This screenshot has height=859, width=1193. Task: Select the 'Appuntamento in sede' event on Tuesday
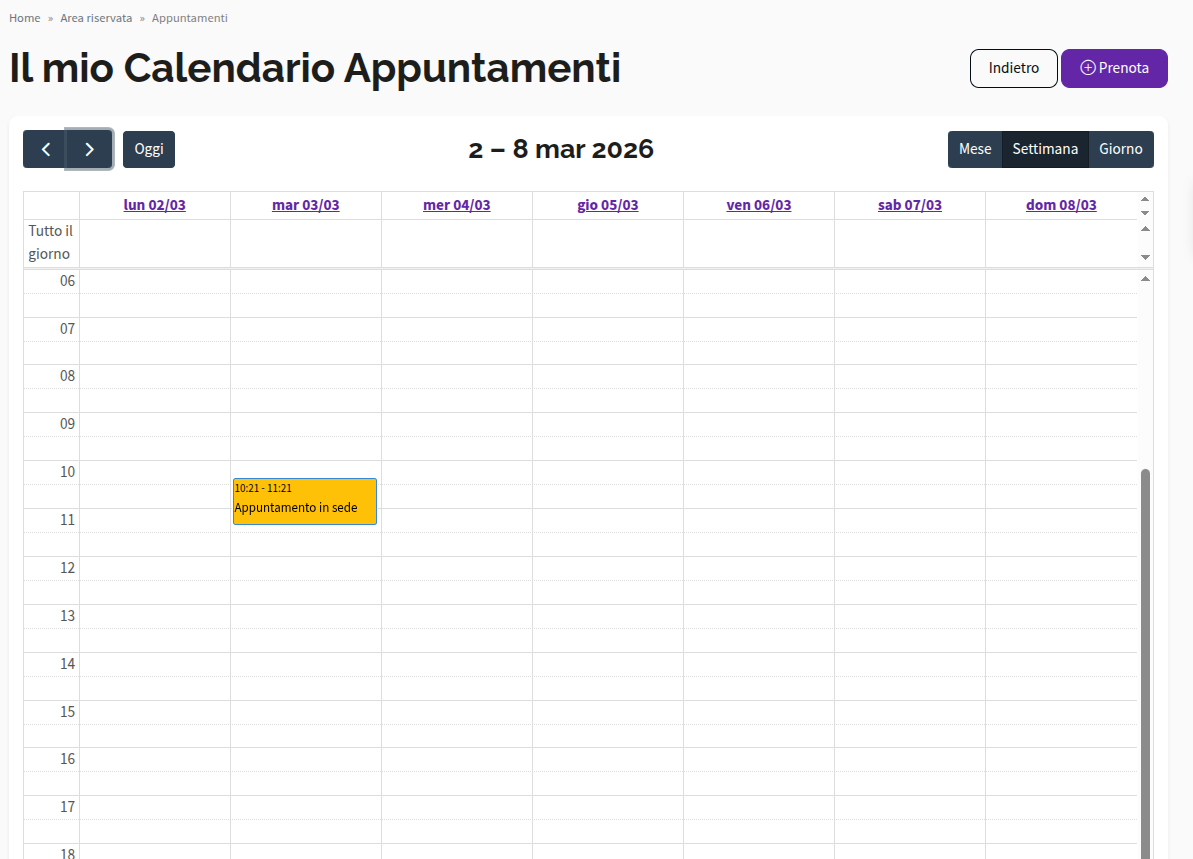tap(304, 500)
